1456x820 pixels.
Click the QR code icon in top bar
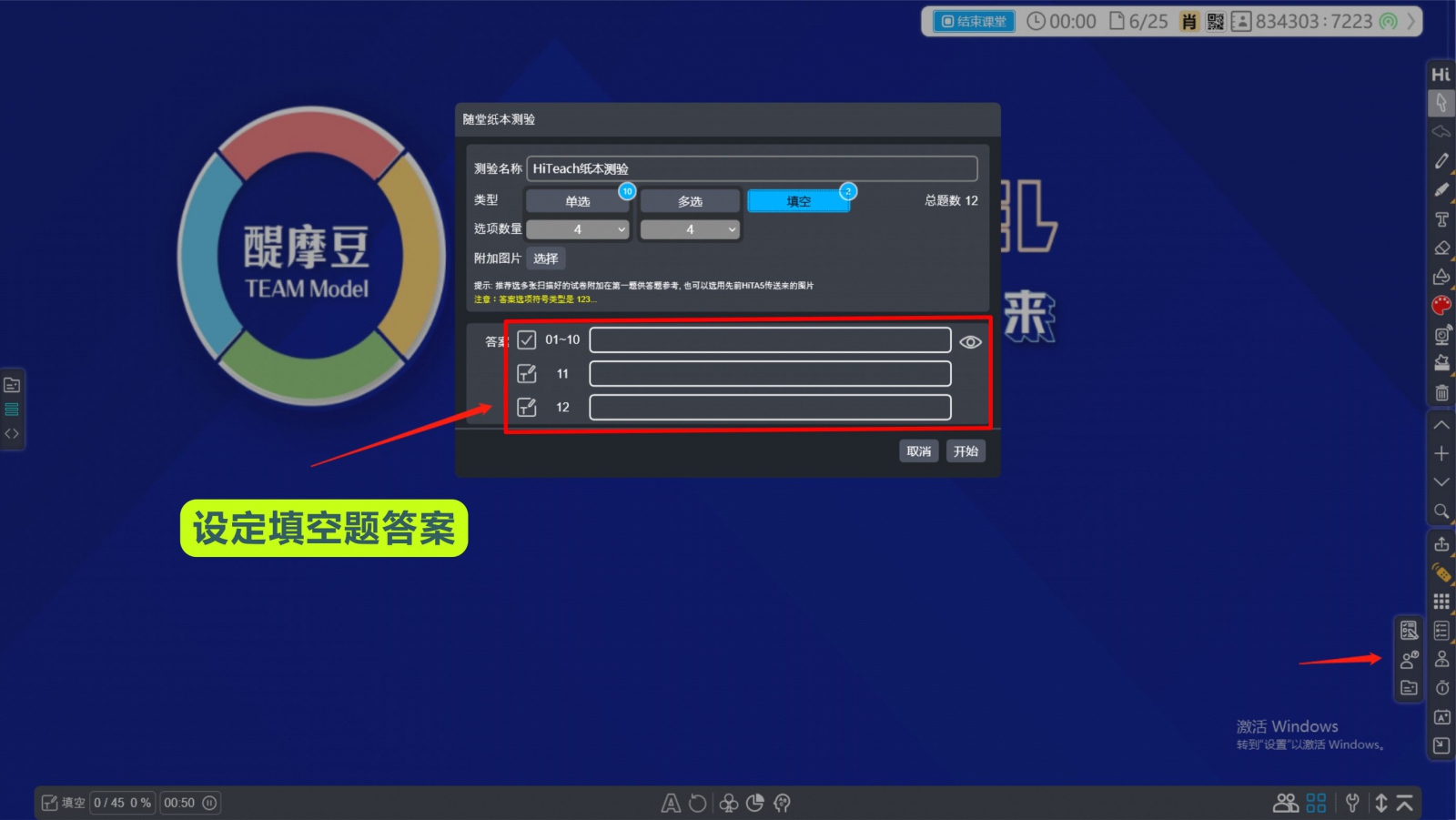point(1216,21)
